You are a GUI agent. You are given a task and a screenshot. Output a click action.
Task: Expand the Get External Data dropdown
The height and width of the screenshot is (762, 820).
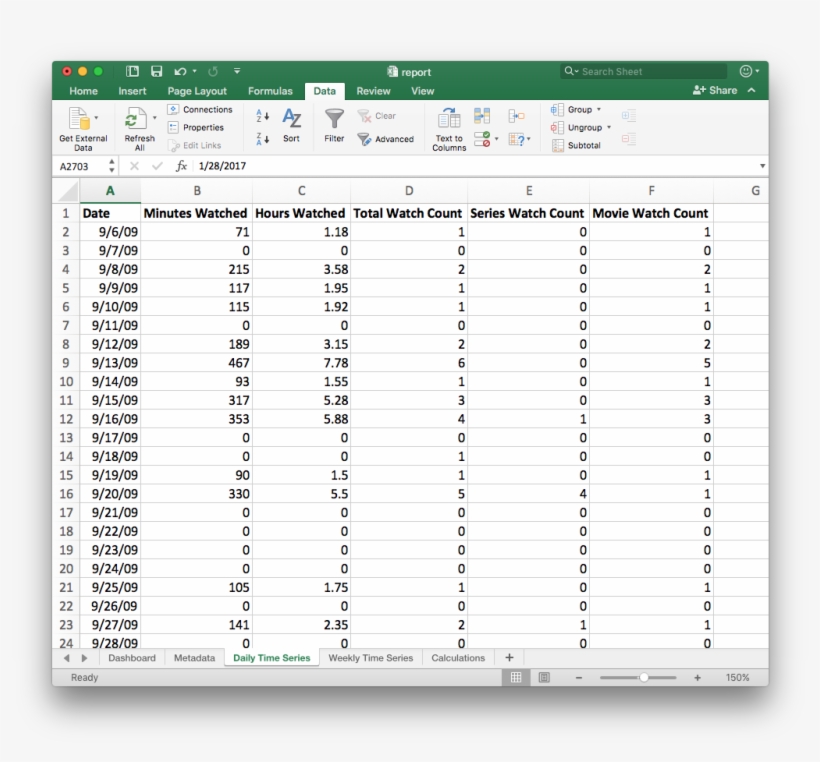96,118
